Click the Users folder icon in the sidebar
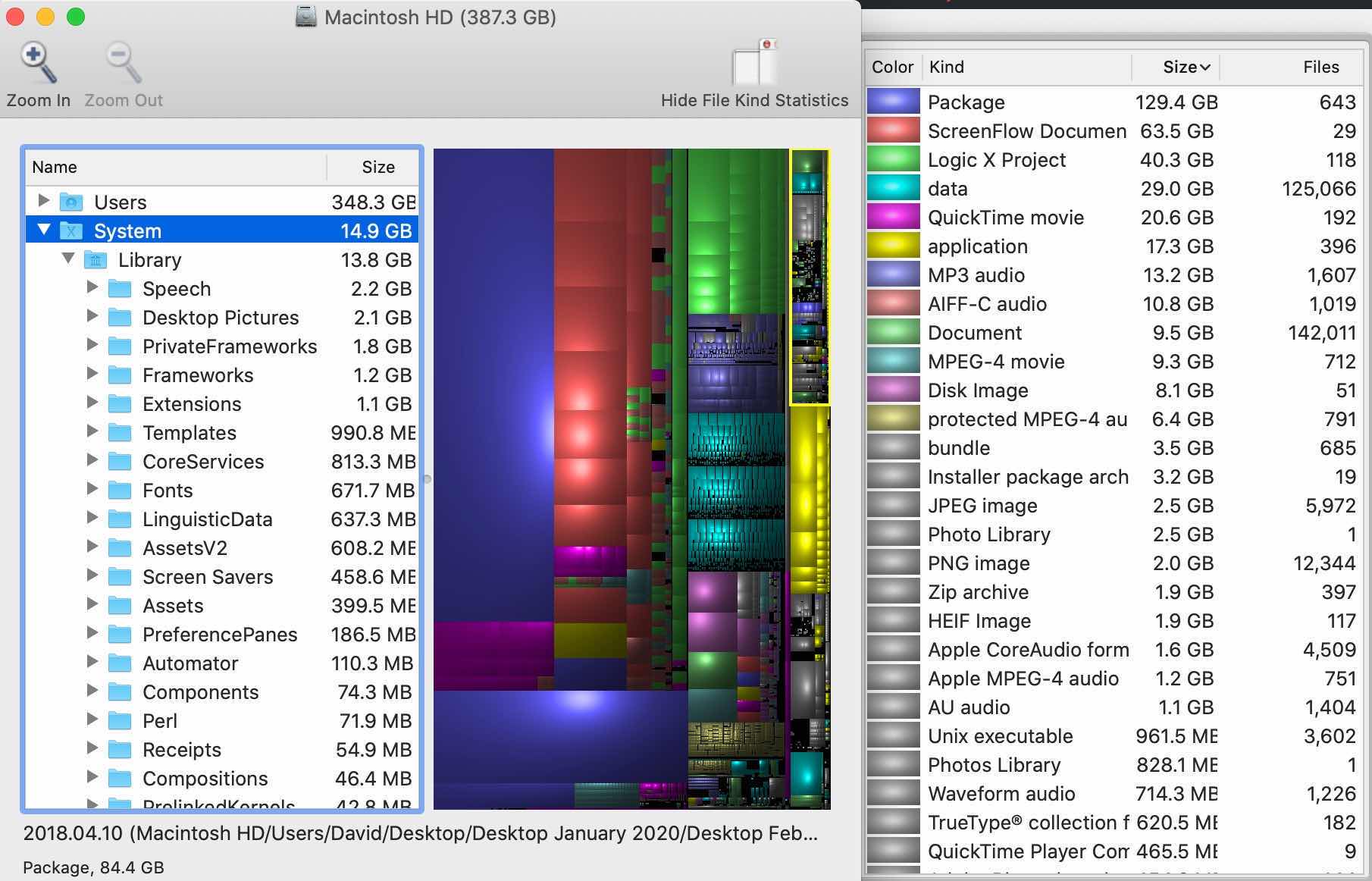The width and height of the screenshot is (1372, 881). pyautogui.click(x=70, y=202)
